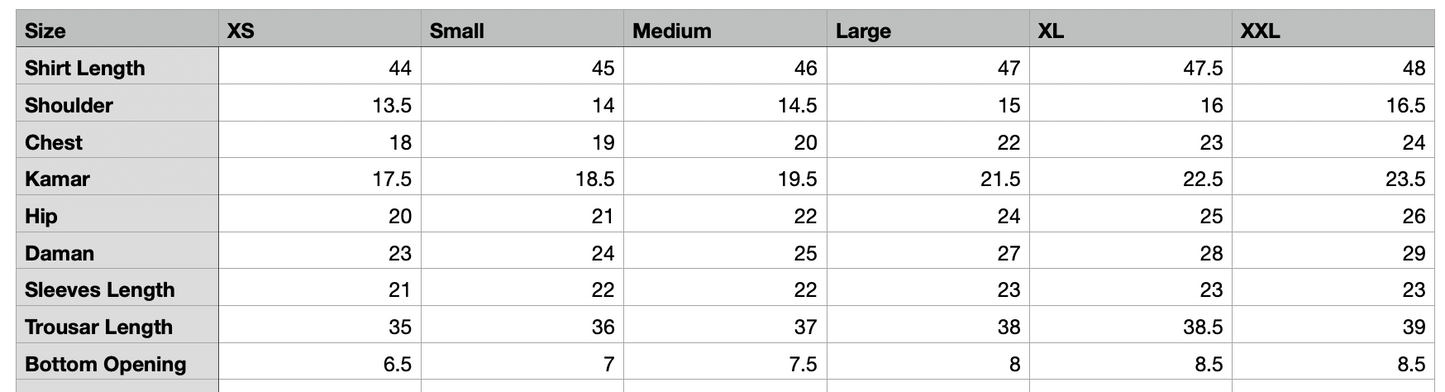The height and width of the screenshot is (392, 1445).
Task: Select the Kamar row label cell
Action: (x=118, y=178)
